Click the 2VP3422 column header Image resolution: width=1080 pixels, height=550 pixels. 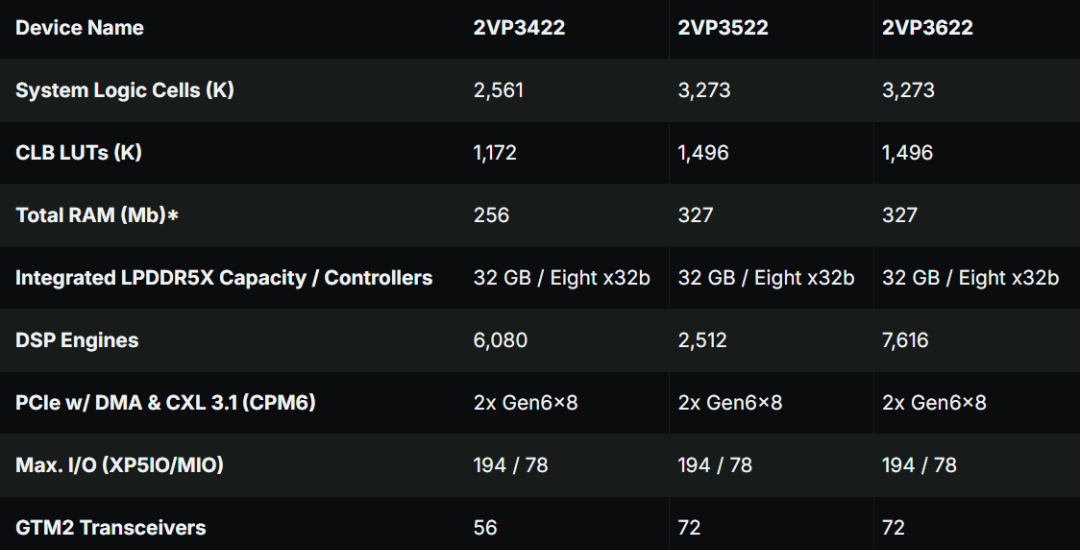tap(519, 28)
